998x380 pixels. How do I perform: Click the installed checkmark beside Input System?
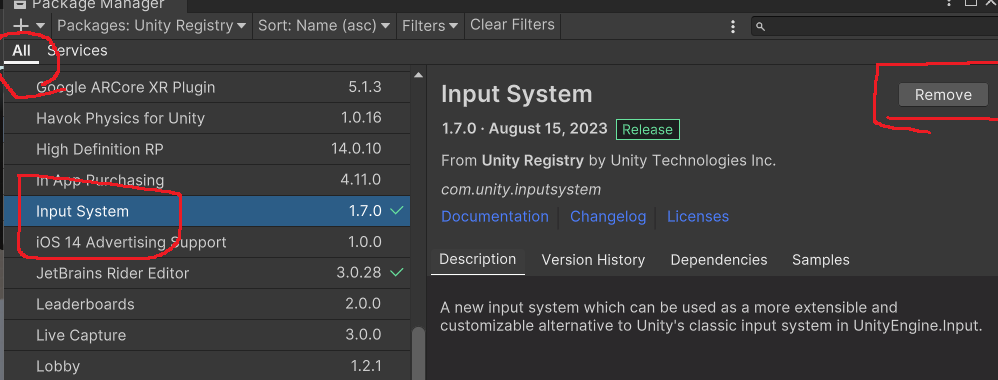click(x=397, y=211)
